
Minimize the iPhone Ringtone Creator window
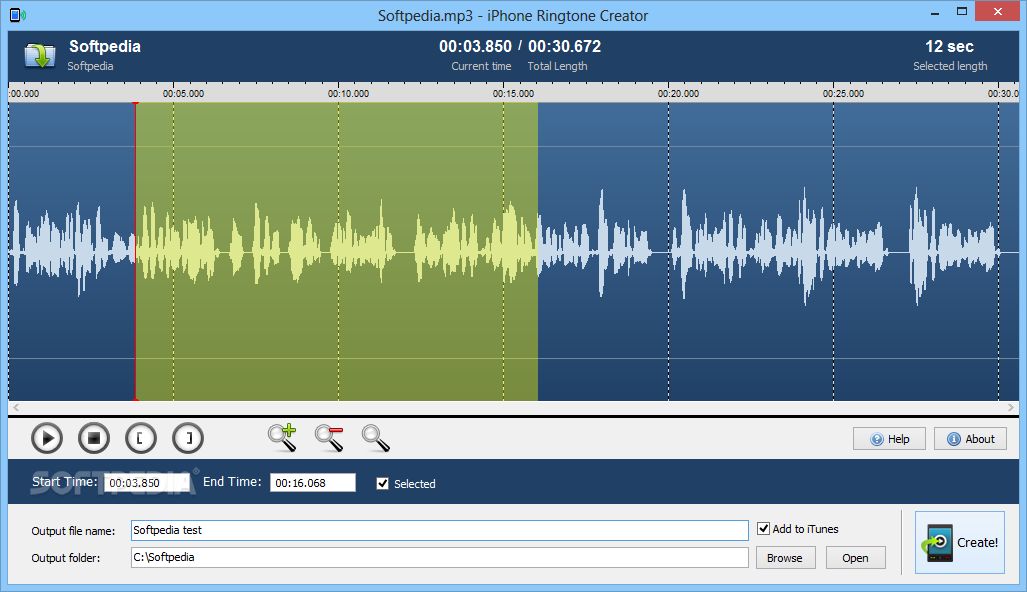[935, 12]
